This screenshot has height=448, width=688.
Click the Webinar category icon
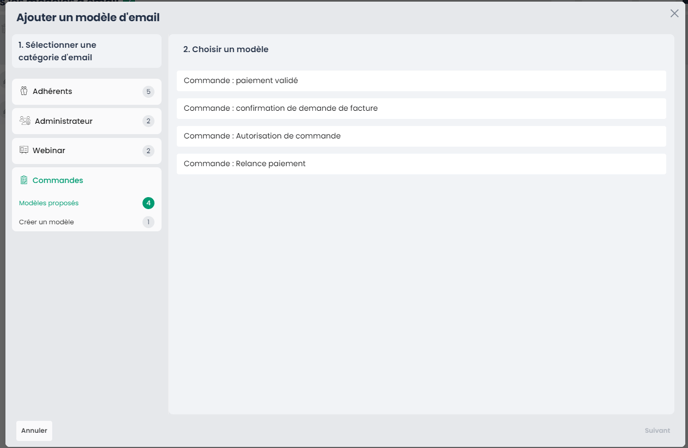(24, 150)
